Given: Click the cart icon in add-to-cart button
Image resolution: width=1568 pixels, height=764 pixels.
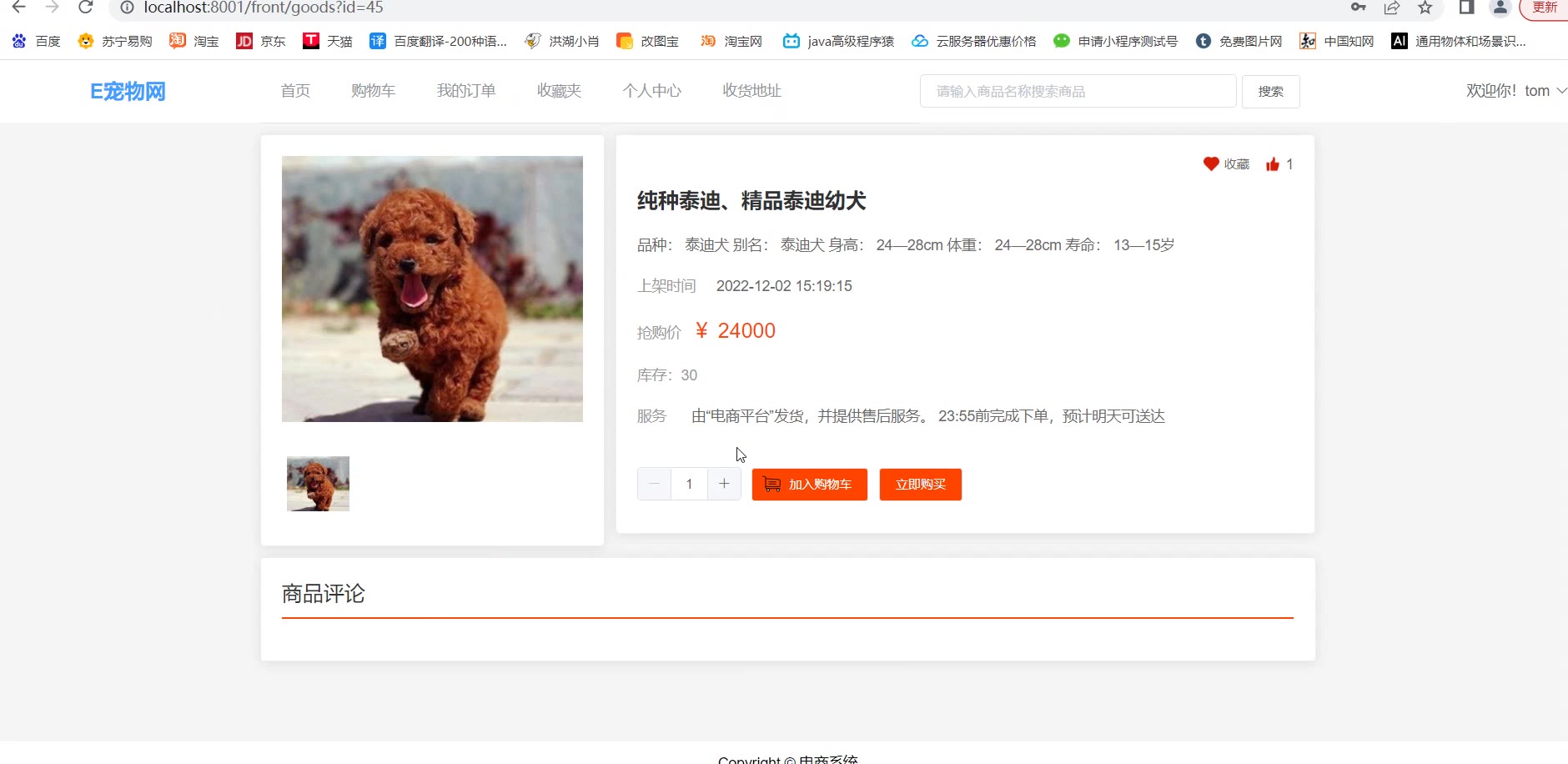Looking at the screenshot, I should coord(772,485).
